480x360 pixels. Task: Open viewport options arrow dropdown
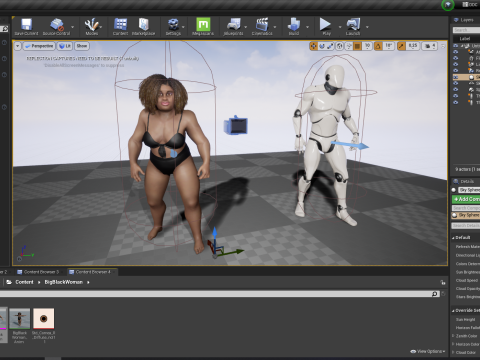pyautogui.click(x=18, y=46)
